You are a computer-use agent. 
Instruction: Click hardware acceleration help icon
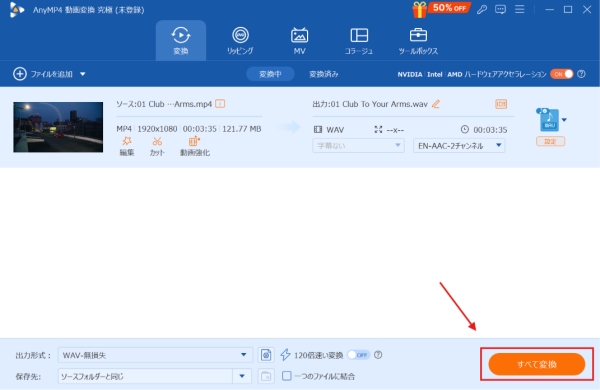581,74
